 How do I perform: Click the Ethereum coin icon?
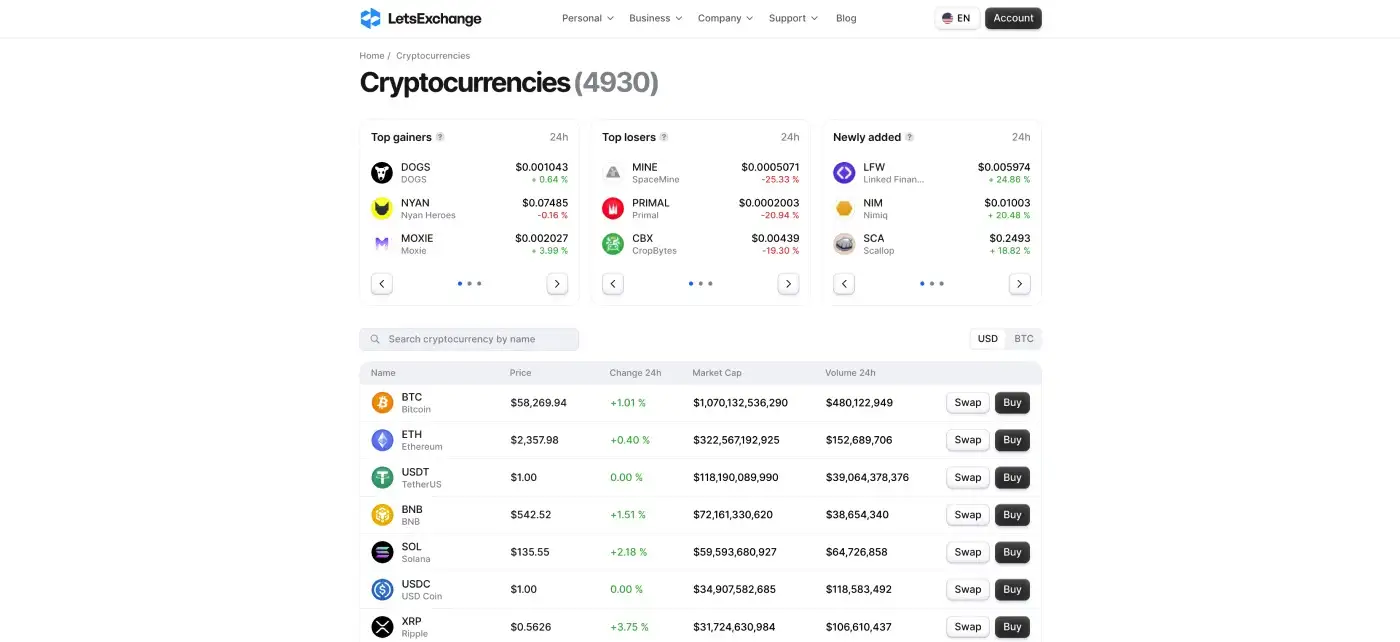click(x=382, y=440)
